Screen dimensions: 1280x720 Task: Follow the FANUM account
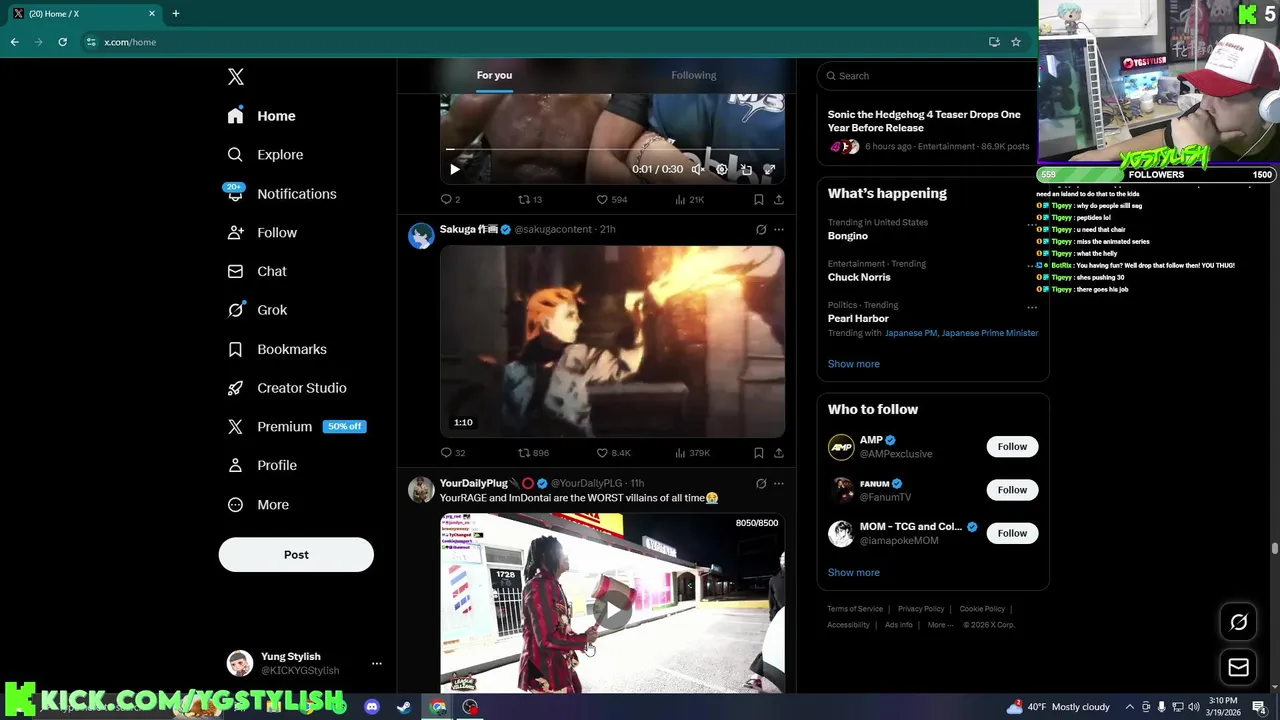click(1012, 490)
